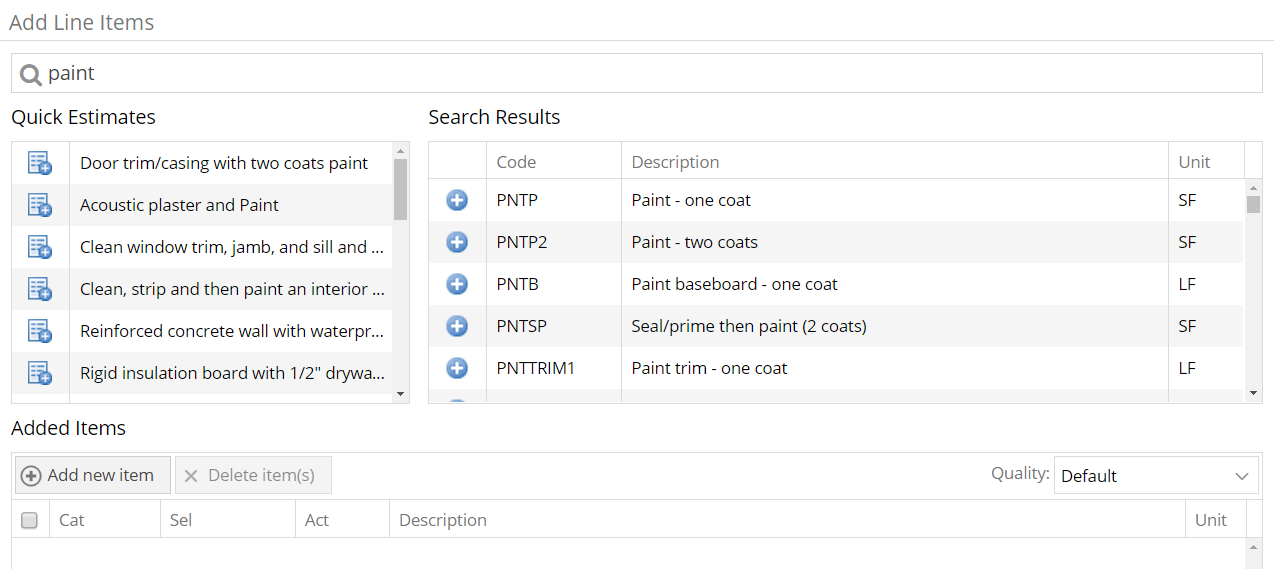
Task: Click scroll down arrow in Quick Estimates
Action: (x=401, y=395)
